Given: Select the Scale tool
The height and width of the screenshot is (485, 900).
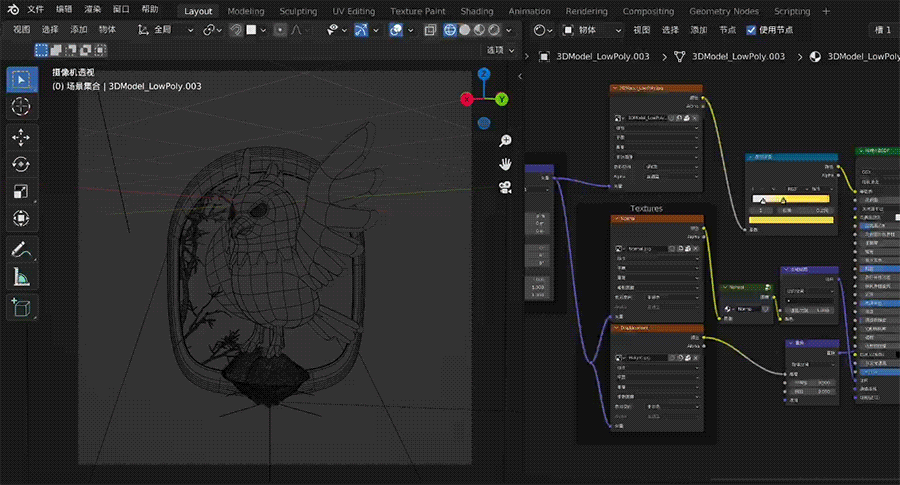Looking at the screenshot, I should (x=21, y=191).
